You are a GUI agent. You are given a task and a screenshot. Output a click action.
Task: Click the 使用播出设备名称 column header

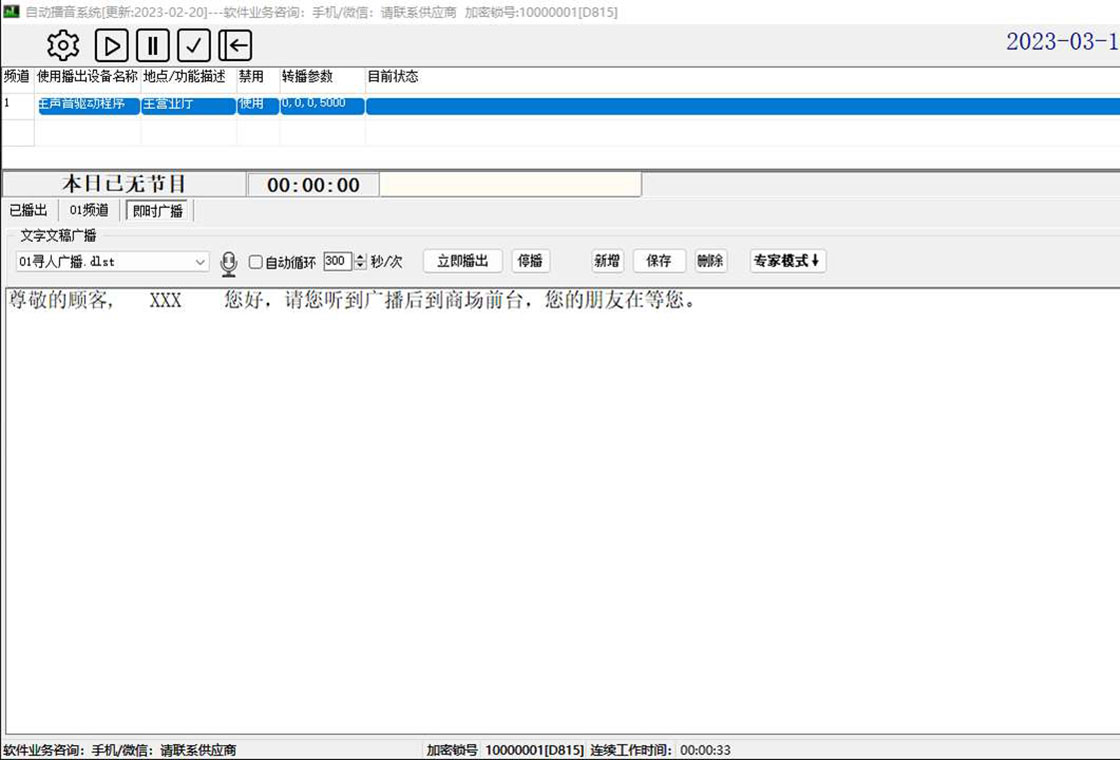tap(87, 76)
